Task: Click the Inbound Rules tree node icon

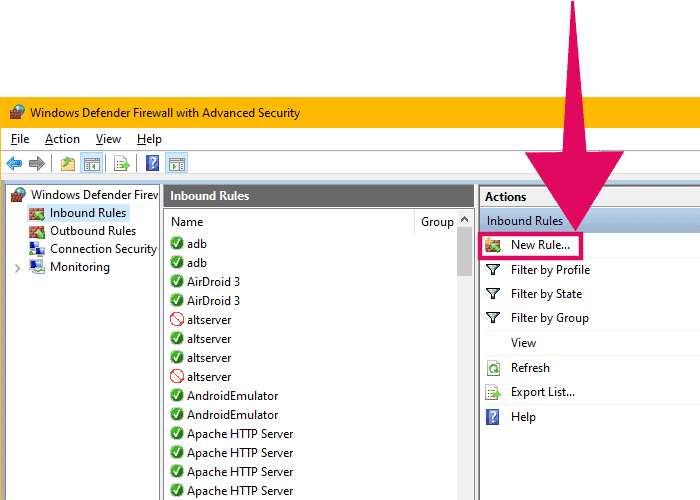Action: pyautogui.click(x=37, y=214)
